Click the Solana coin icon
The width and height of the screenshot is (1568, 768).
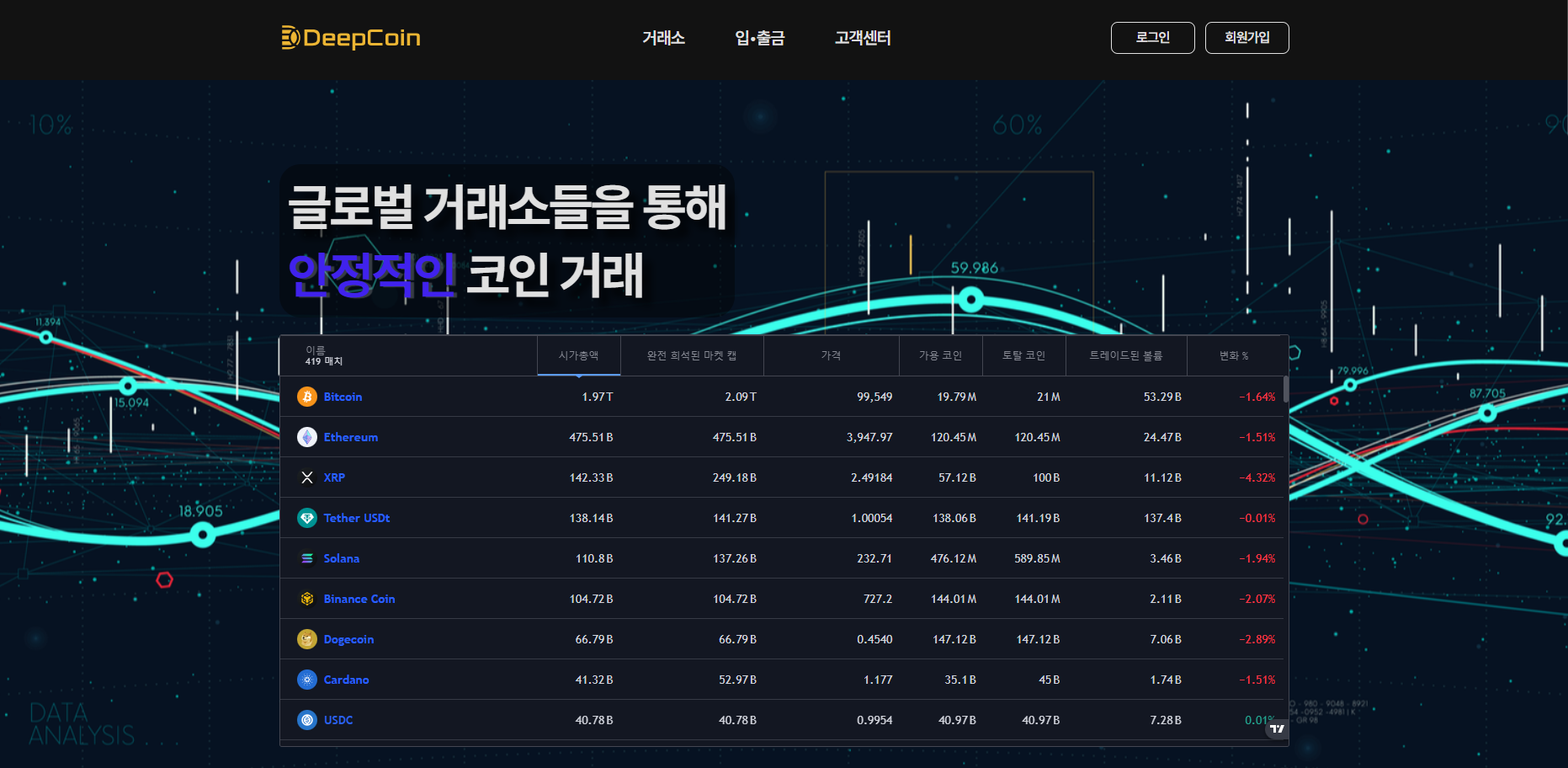coord(307,558)
